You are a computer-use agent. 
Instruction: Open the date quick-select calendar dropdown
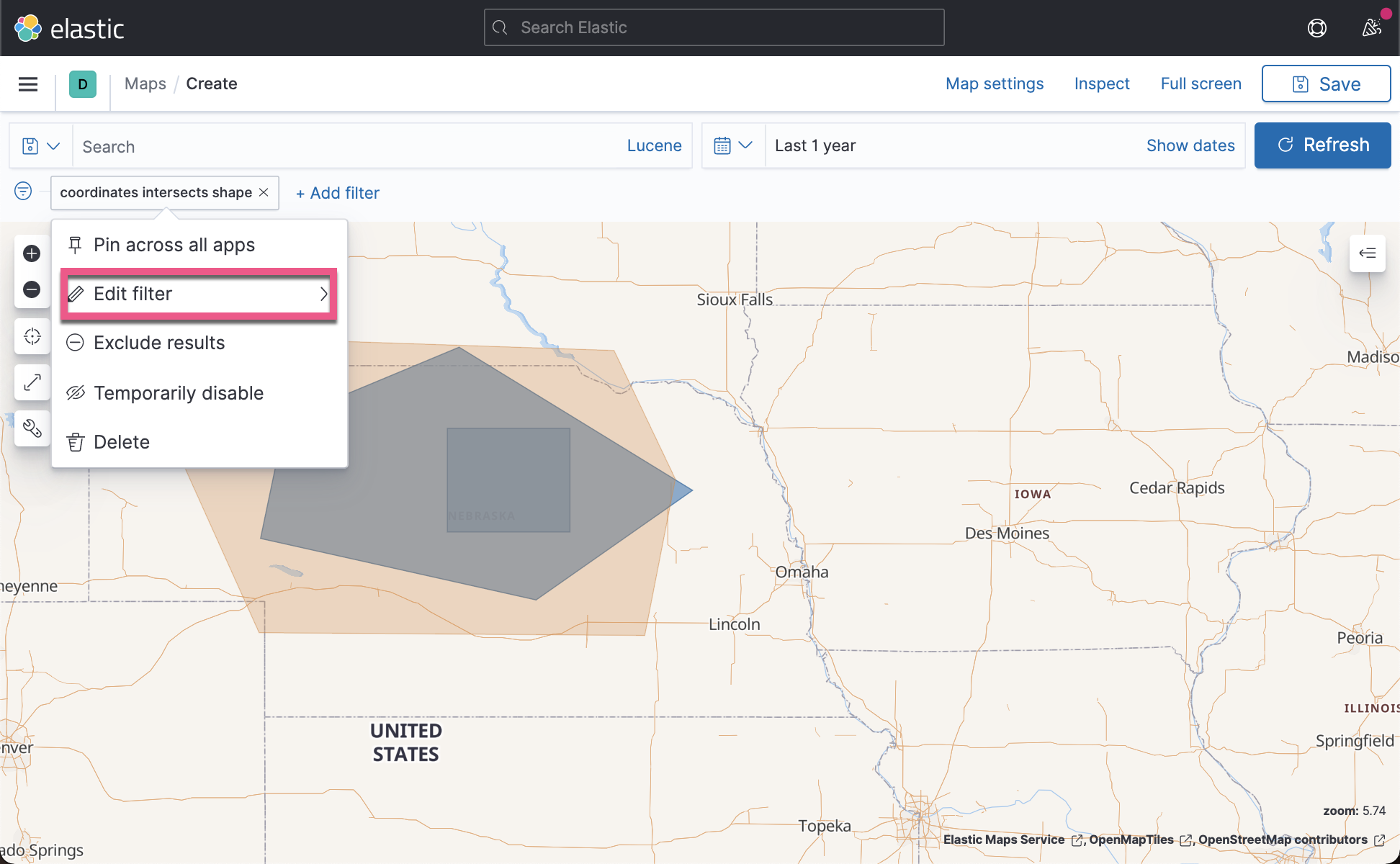(x=733, y=145)
